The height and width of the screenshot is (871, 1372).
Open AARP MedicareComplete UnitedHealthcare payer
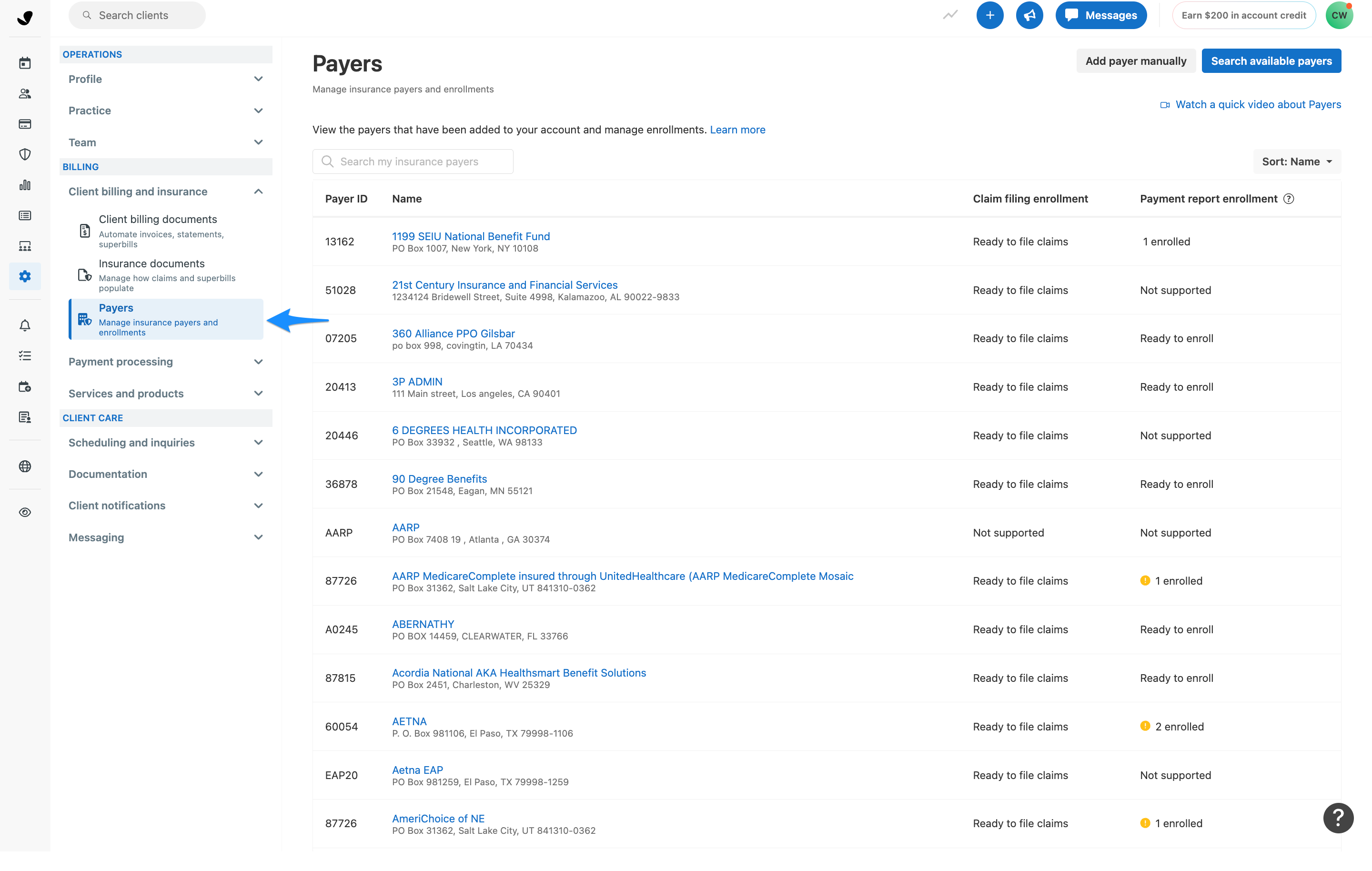(623, 576)
